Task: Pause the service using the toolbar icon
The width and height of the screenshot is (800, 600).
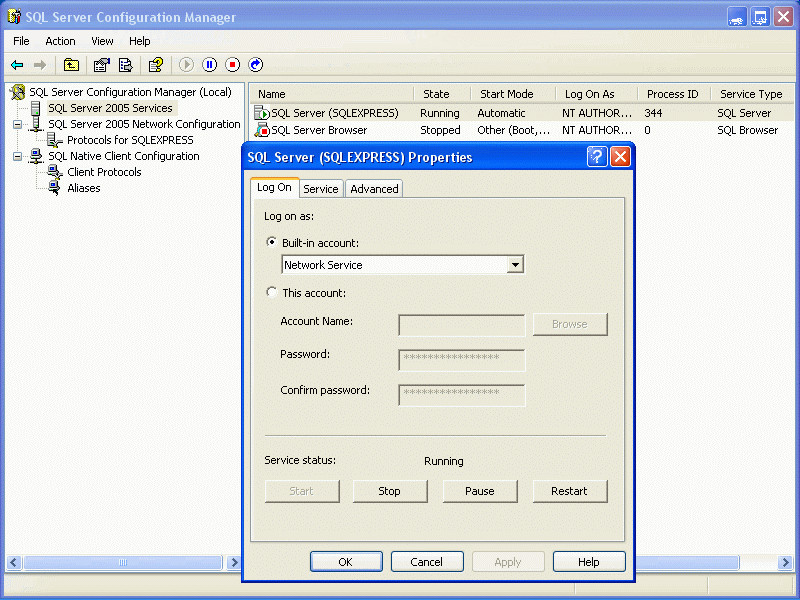Action: coord(209,65)
